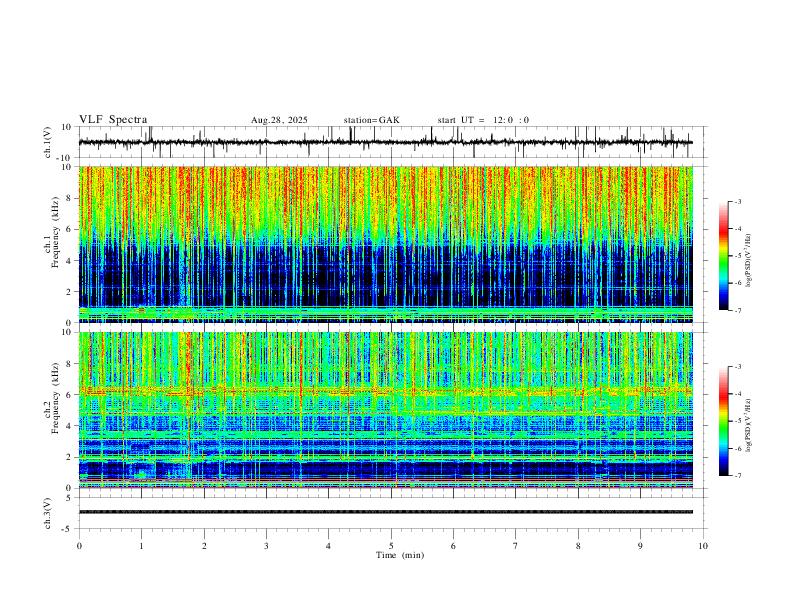Select the ch.1 "Frequency (kHz)" axis label

(x=56, y=234)
